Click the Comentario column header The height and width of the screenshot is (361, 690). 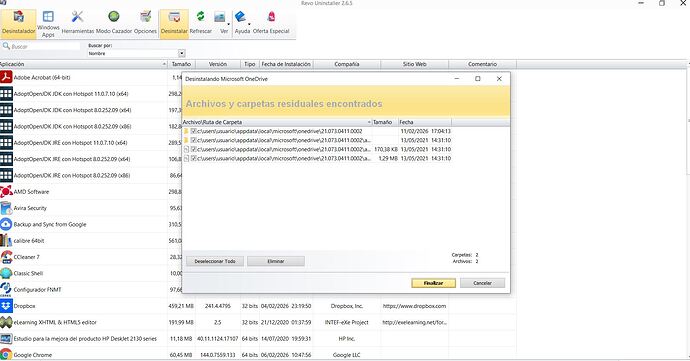click(x=482, y=64)
